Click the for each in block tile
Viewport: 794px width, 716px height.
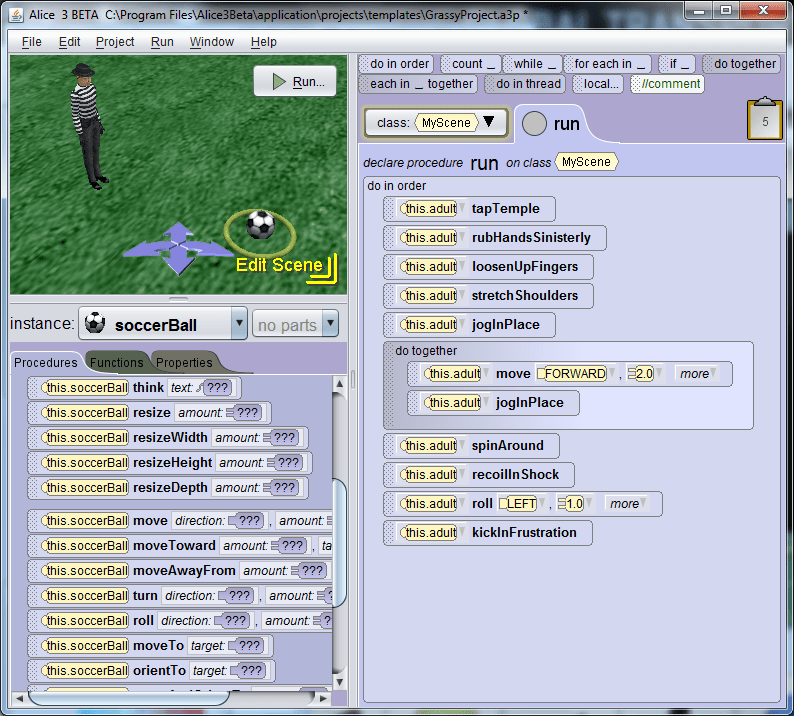[607, 64]
